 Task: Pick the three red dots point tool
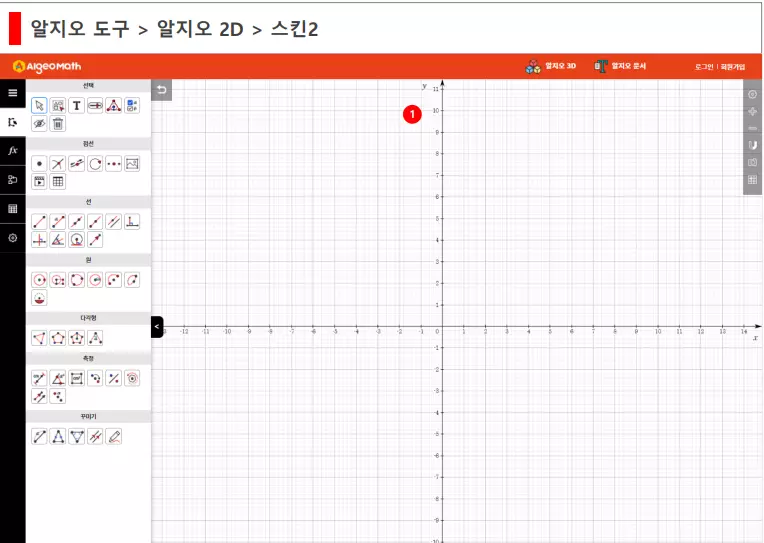pos(114,164)
